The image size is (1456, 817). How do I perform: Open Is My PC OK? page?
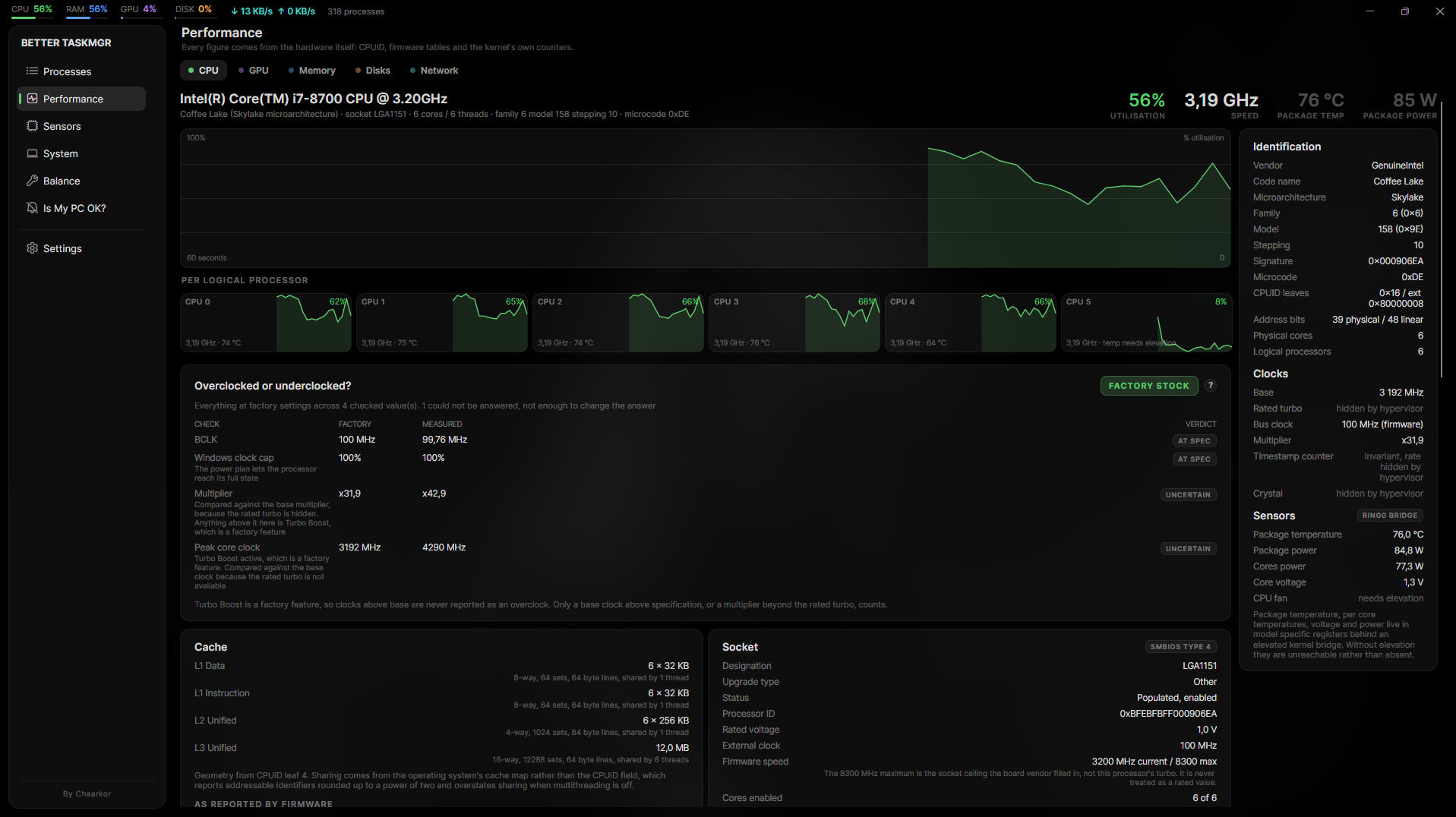tap(81, 208)
